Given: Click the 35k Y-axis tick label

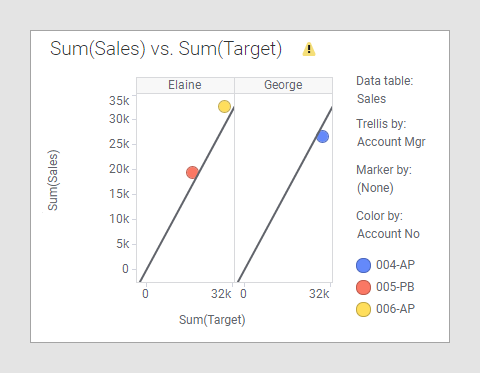Looking at the screenshot, I should (119, 101).
